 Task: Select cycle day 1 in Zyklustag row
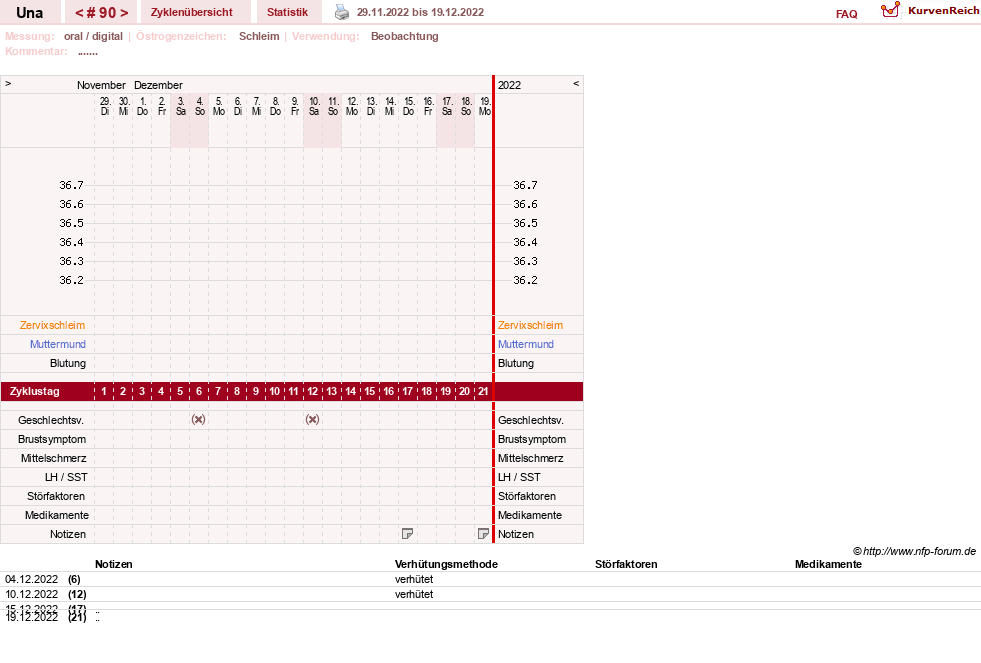pyautogui.click(x=104, y=392)
